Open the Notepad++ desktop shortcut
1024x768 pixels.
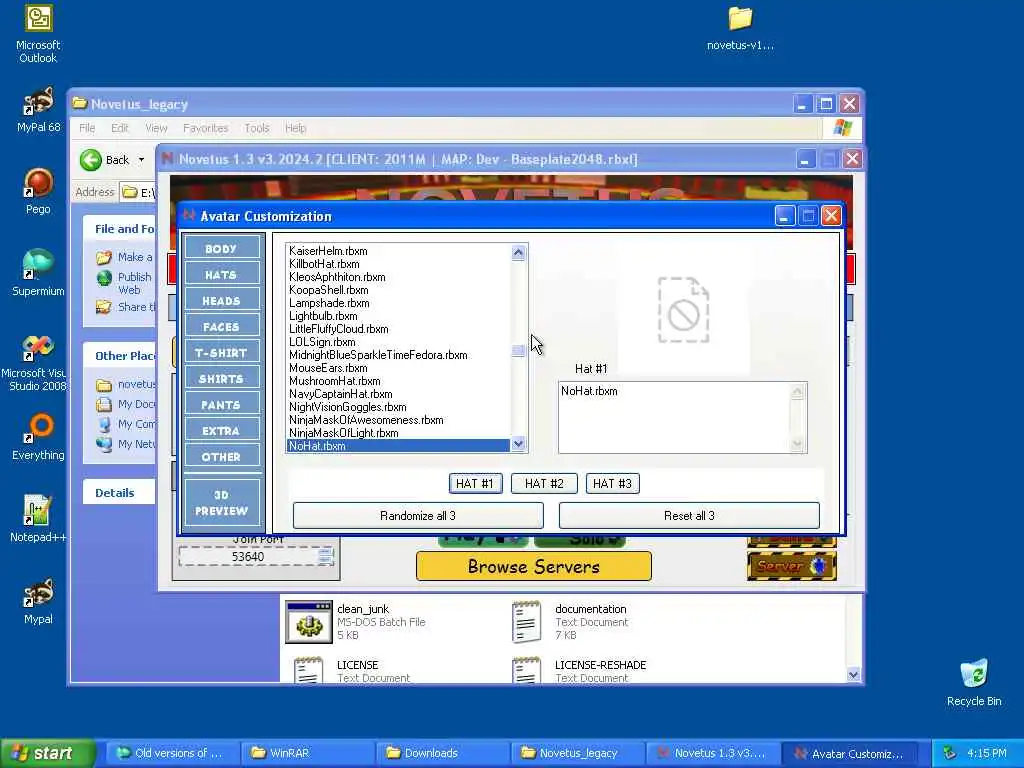(x=38, y=519)
